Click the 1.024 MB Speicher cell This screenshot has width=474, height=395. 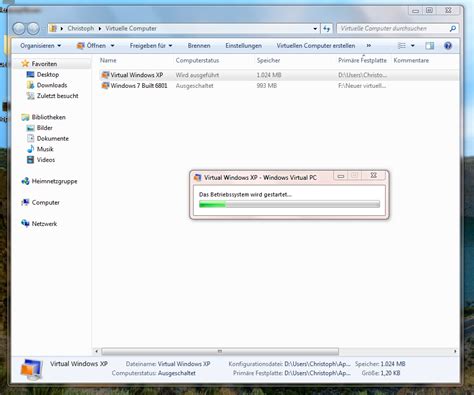point(269,75)
